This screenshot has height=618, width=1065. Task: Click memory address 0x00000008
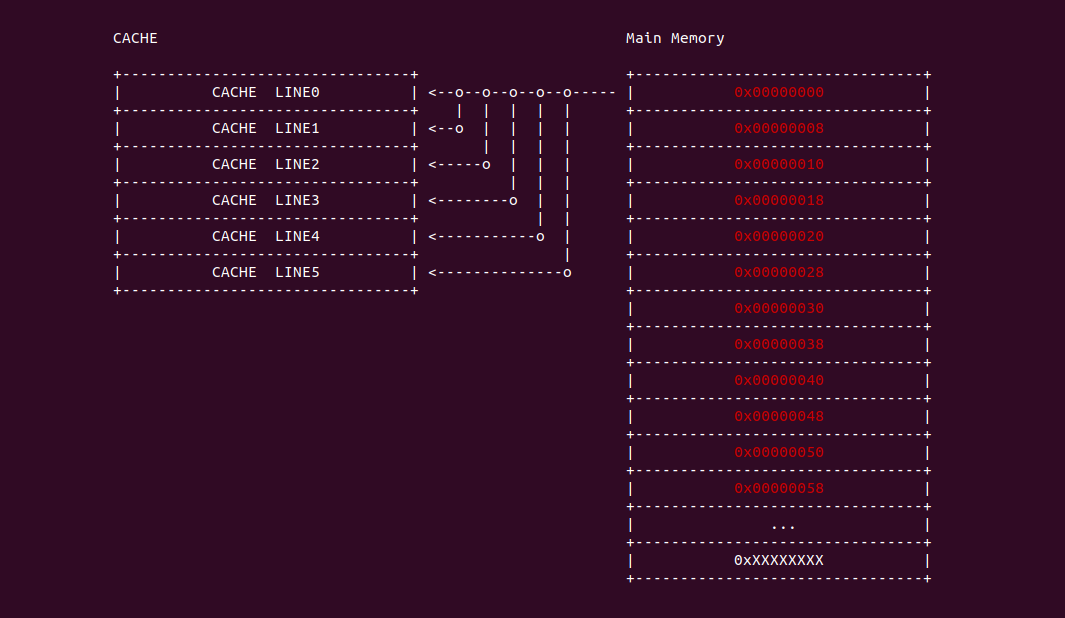(779, 129)
